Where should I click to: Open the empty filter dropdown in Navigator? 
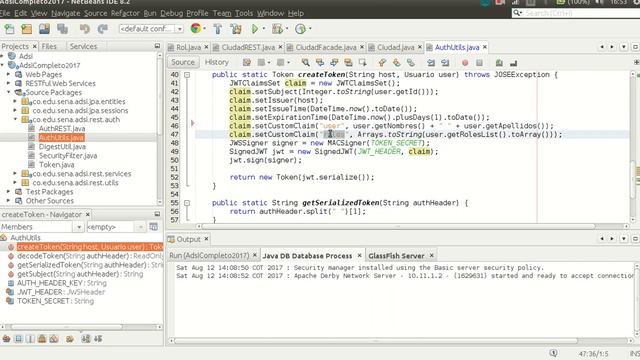(x=140, y=227)
